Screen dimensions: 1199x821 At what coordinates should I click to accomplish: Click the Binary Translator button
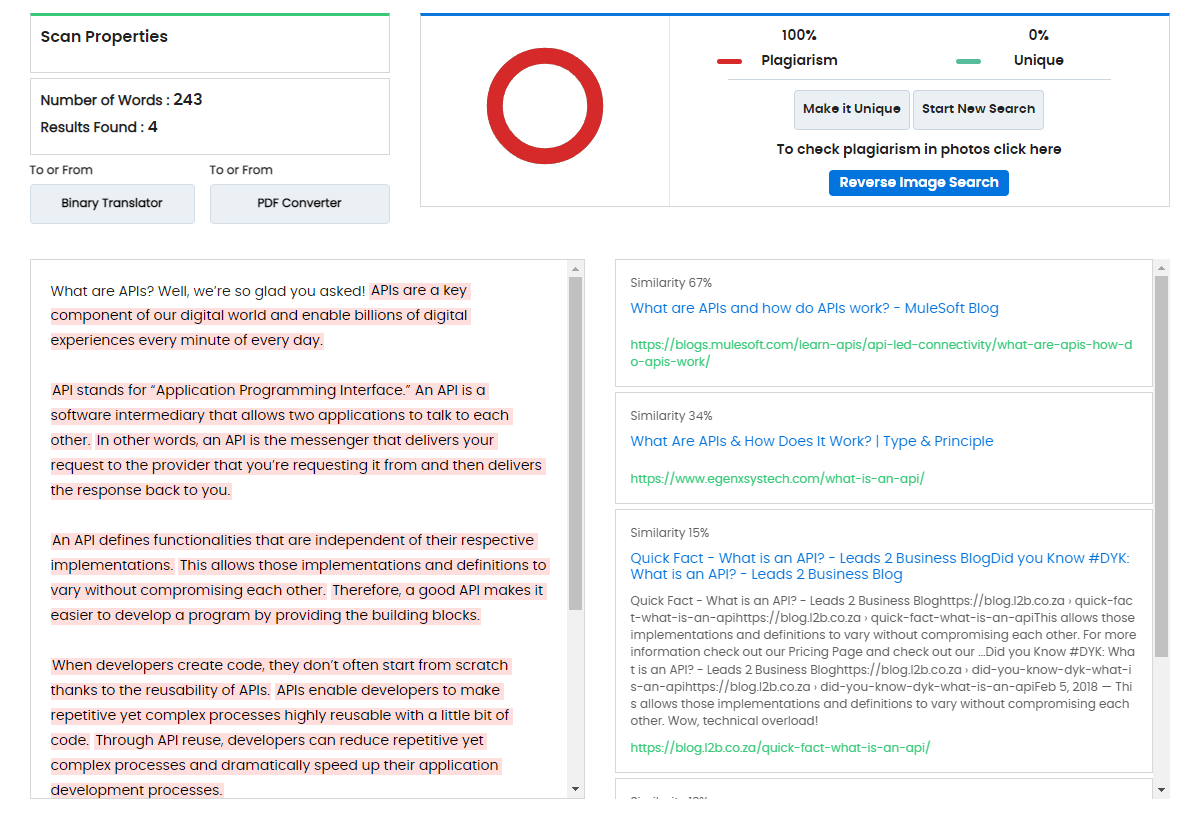tap(112, 203)
